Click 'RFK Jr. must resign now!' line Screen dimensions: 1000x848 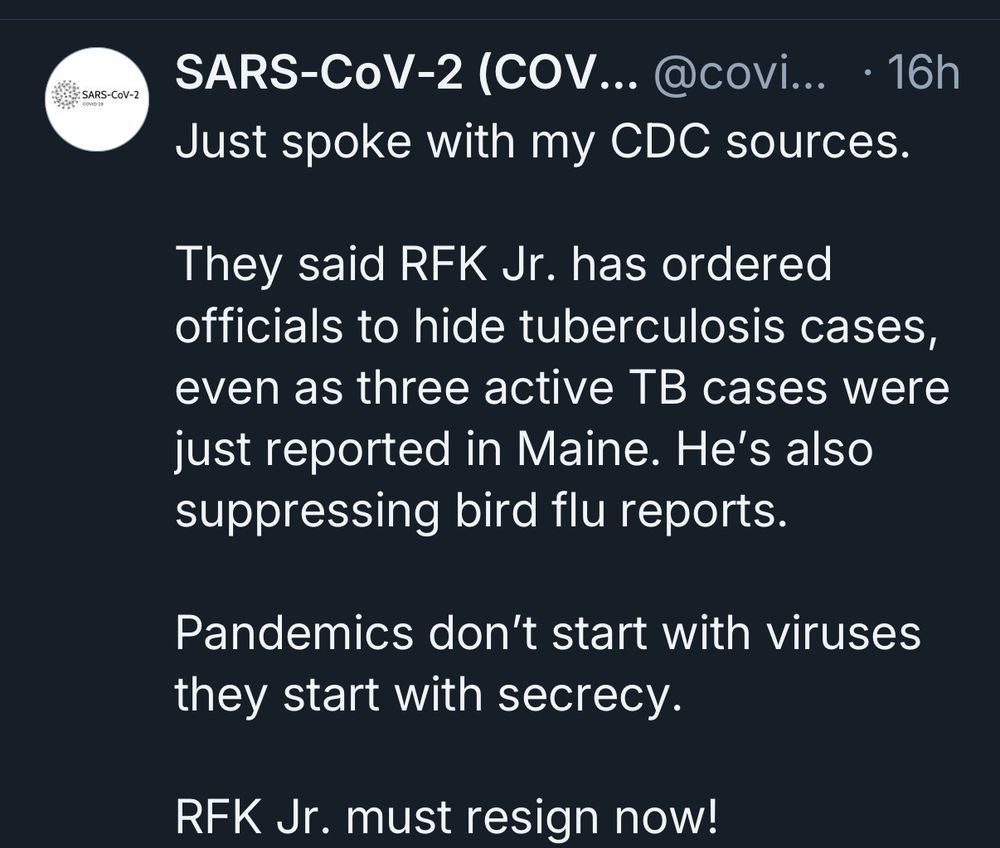446,817
